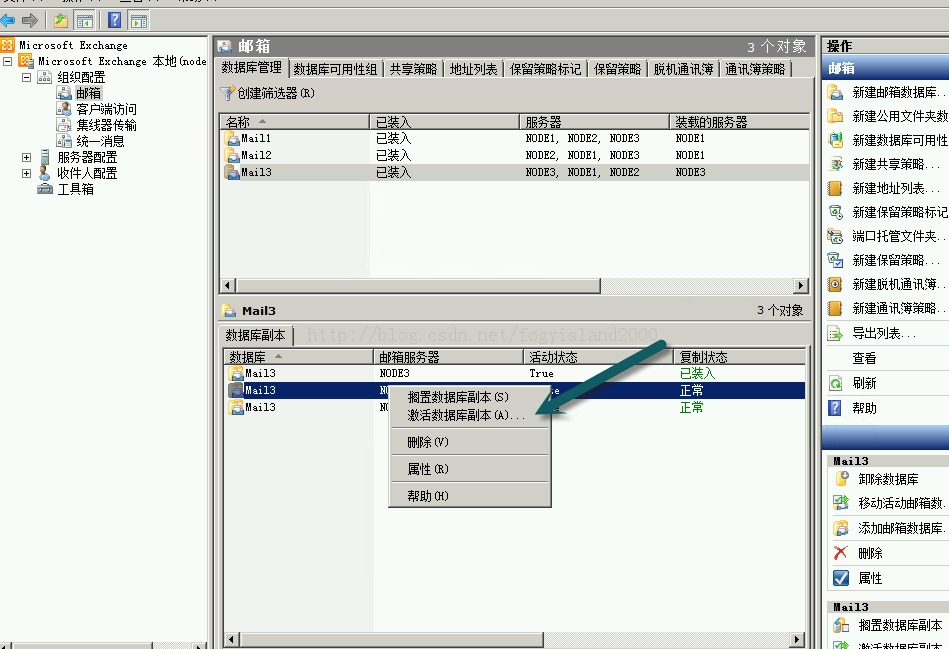Switch to 脱机通讯簿 tab
949x649 pixels.
(x=683, y=69)
